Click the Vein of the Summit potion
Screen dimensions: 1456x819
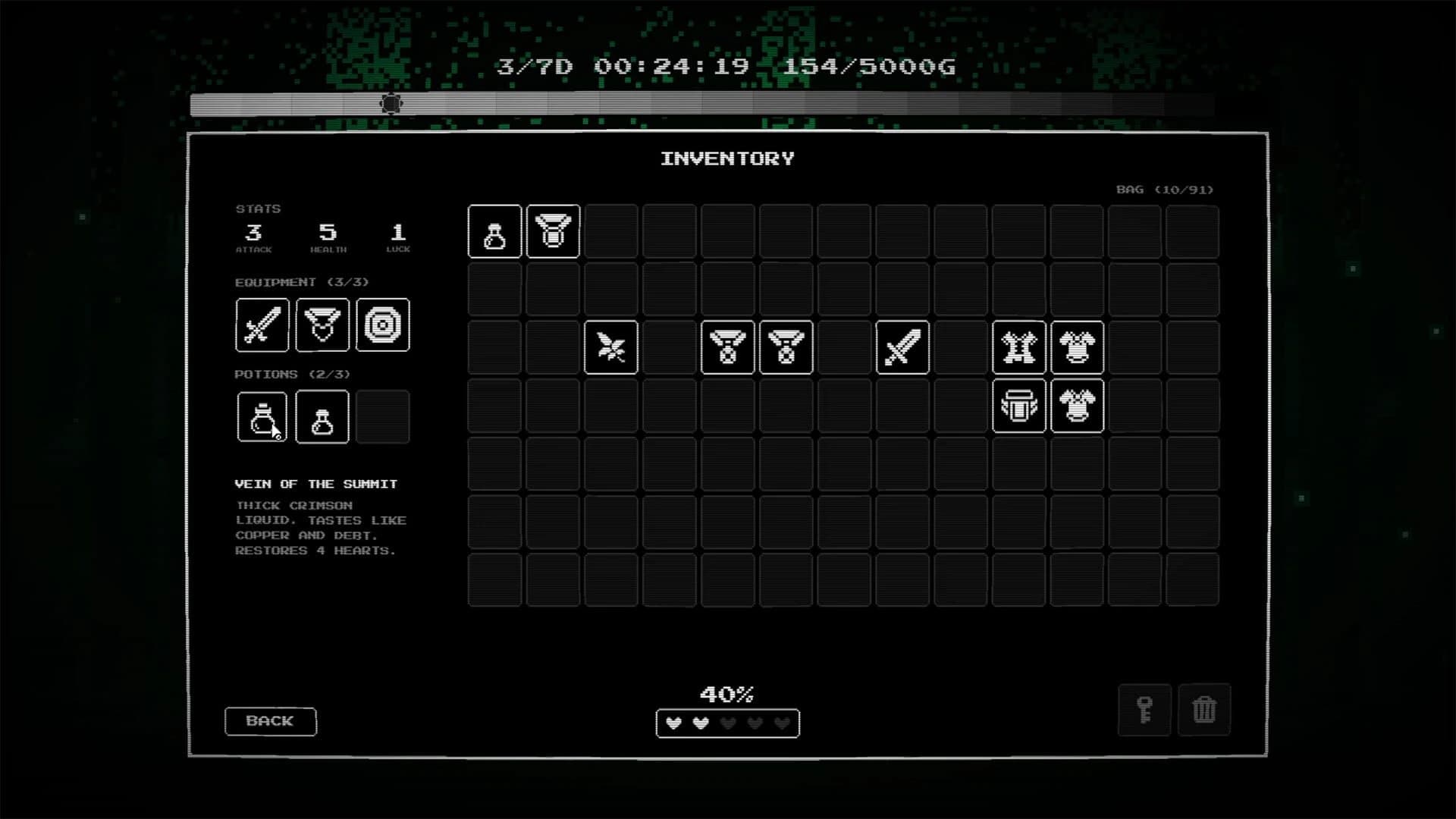tap(262, 416)
